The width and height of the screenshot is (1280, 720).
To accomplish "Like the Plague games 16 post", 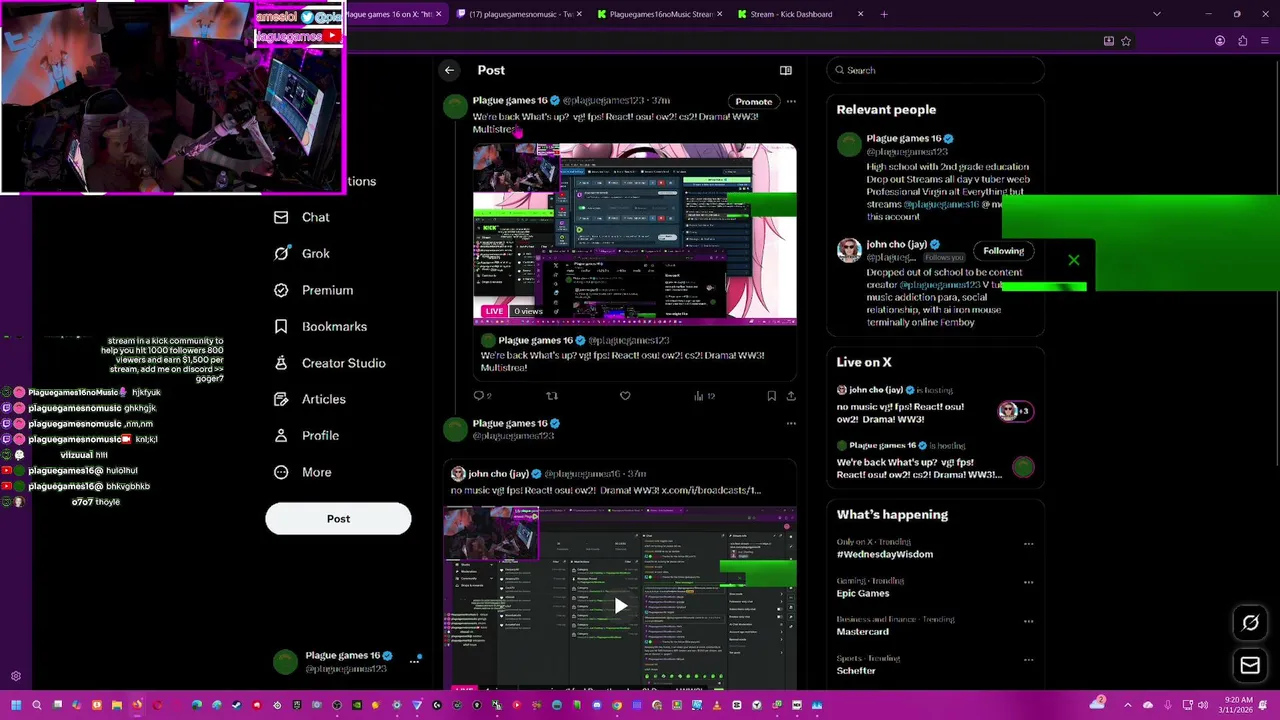I will click(625, 396).
